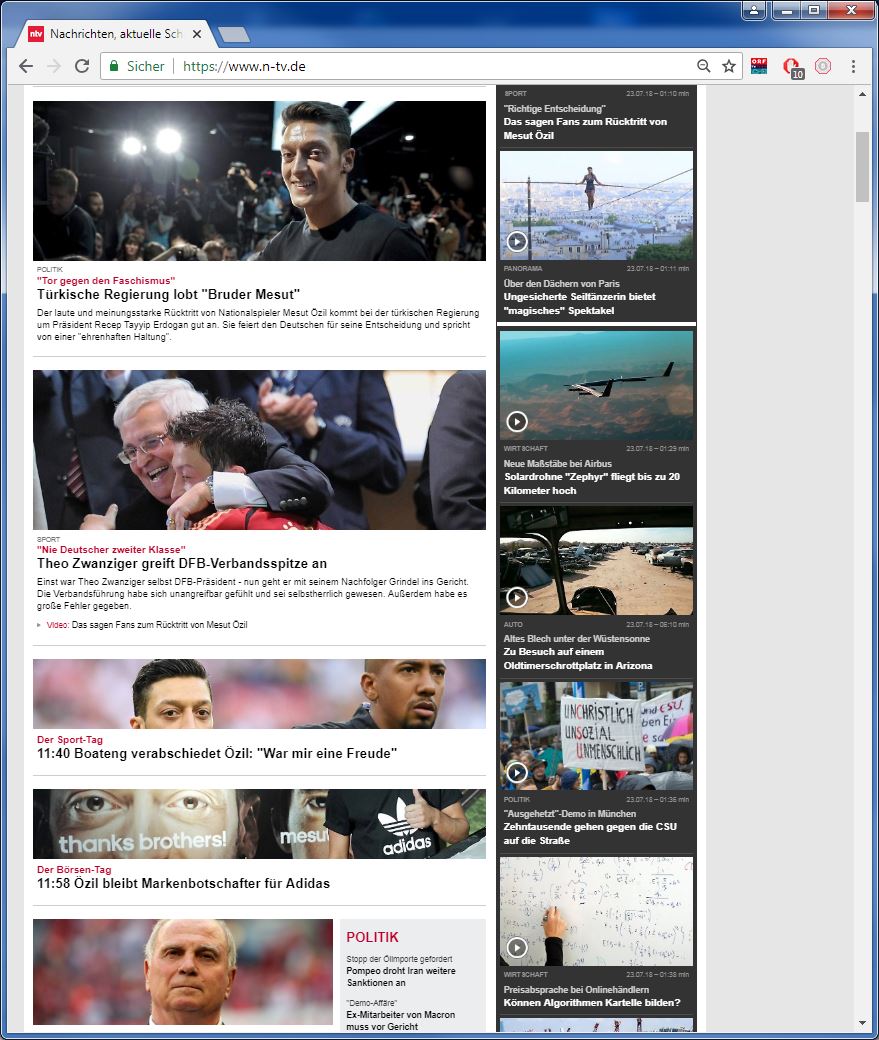Screen dimensions: 879x1040
Task: Open sidebar story Das sagen Fans zum Rücktritt
Action: [585, 128]
